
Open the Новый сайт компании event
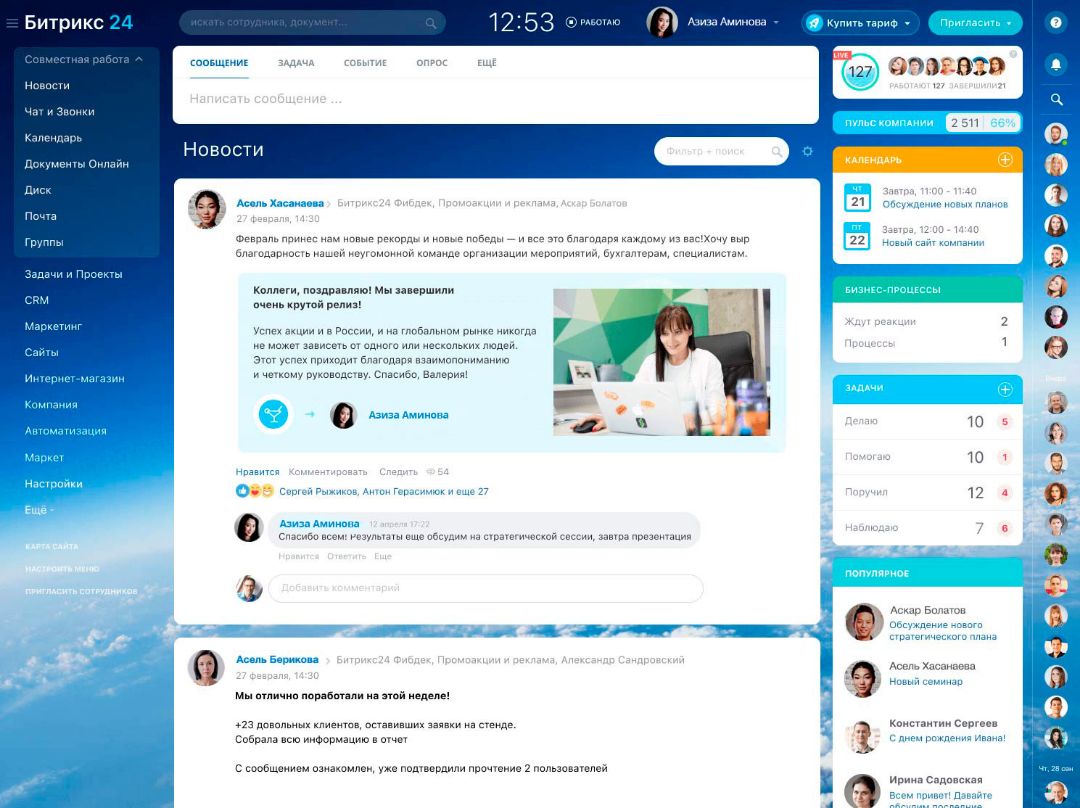click(x=933, y=242)
